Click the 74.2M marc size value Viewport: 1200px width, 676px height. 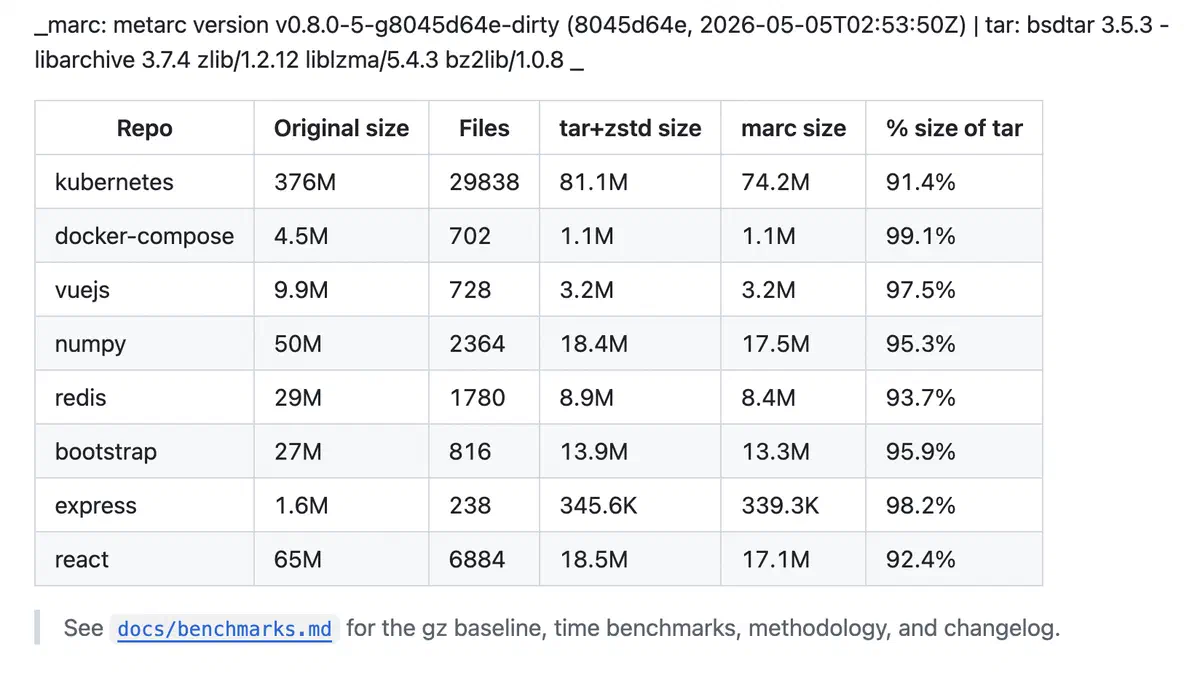(776, 182)
